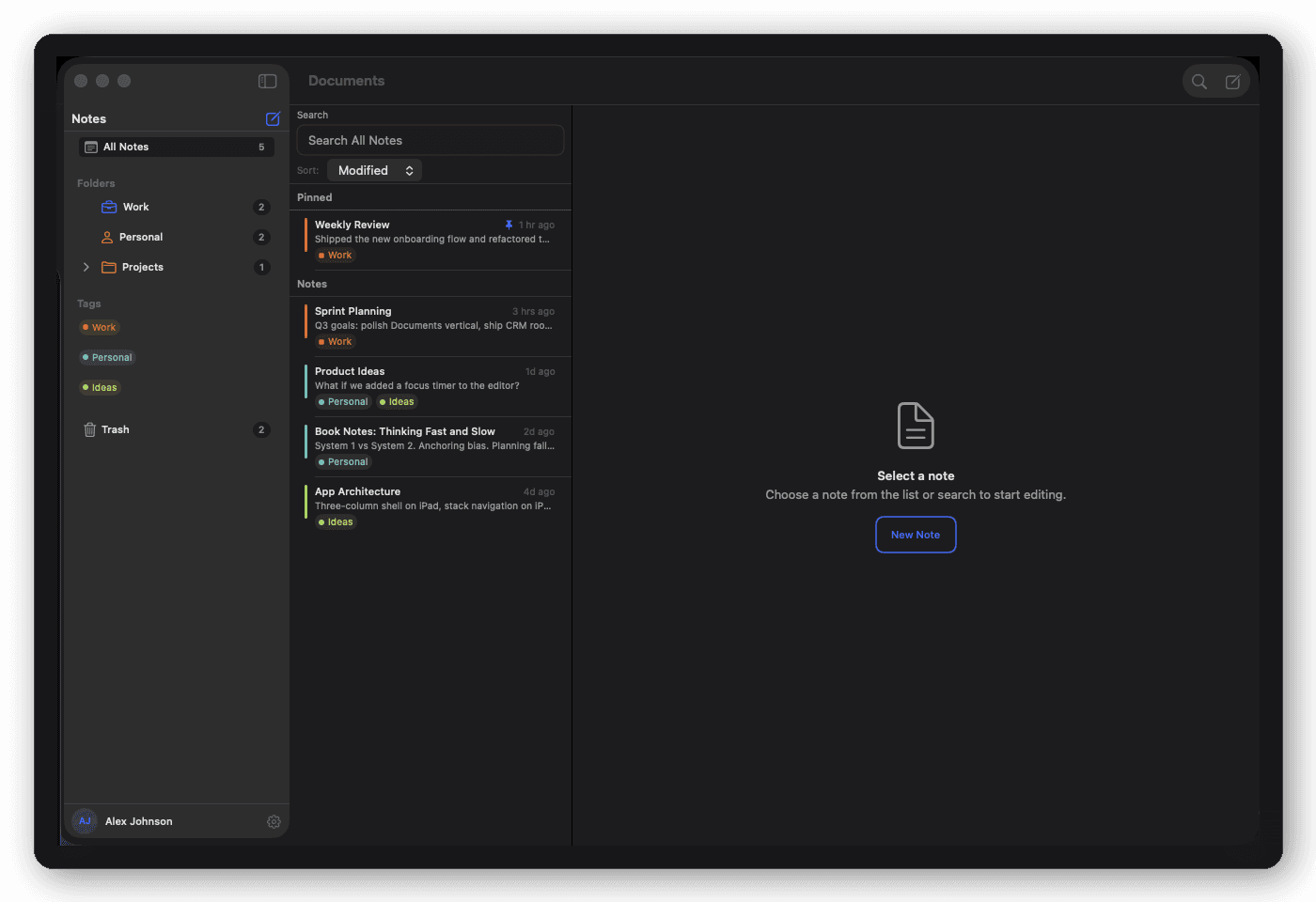
Task: Click the Work tag on Sprint Planning
Action: coord(335,341)
